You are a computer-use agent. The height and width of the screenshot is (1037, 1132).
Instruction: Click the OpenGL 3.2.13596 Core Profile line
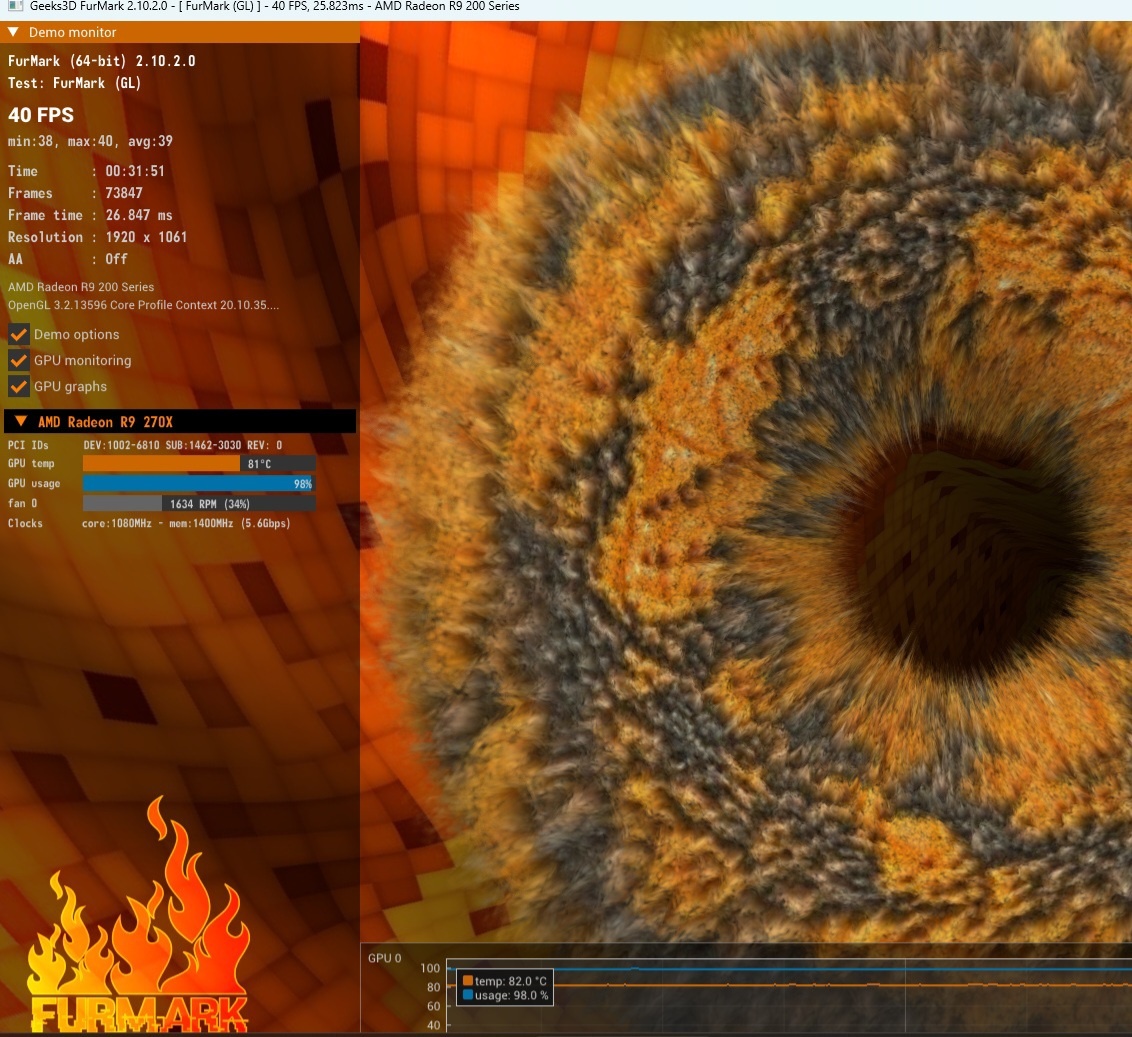click(143, 305)
